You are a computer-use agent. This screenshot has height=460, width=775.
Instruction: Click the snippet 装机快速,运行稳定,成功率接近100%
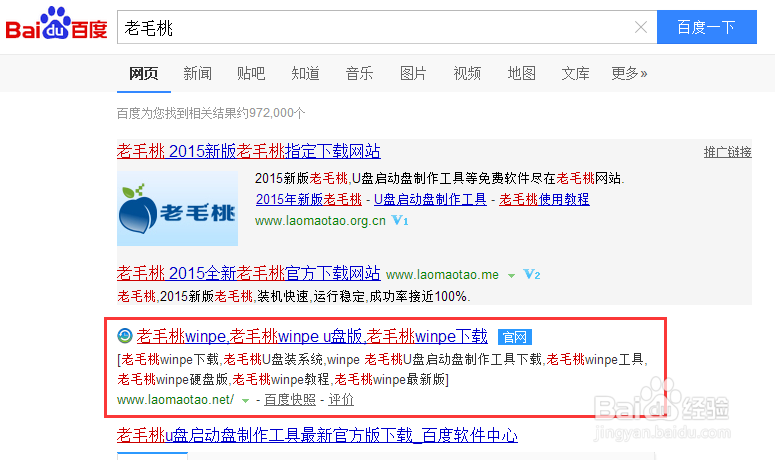tap(364, 296)
